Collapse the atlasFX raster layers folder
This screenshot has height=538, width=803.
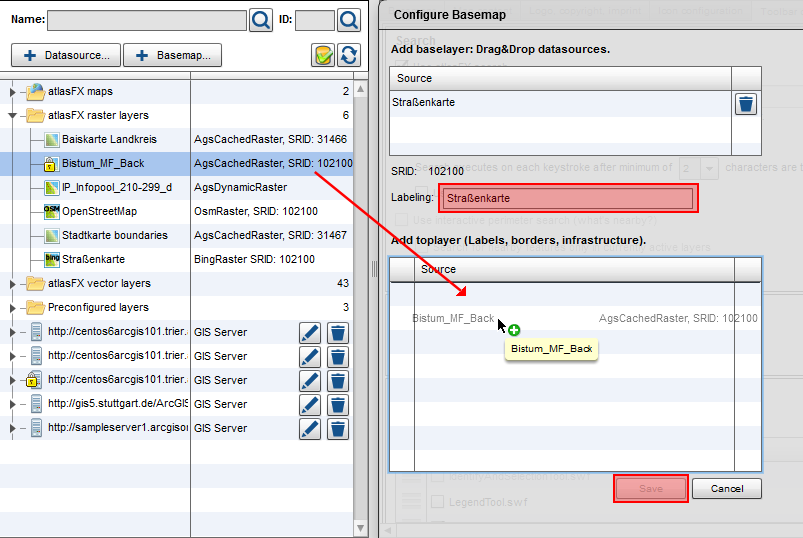pyautogui.click(x=13, y=116)
